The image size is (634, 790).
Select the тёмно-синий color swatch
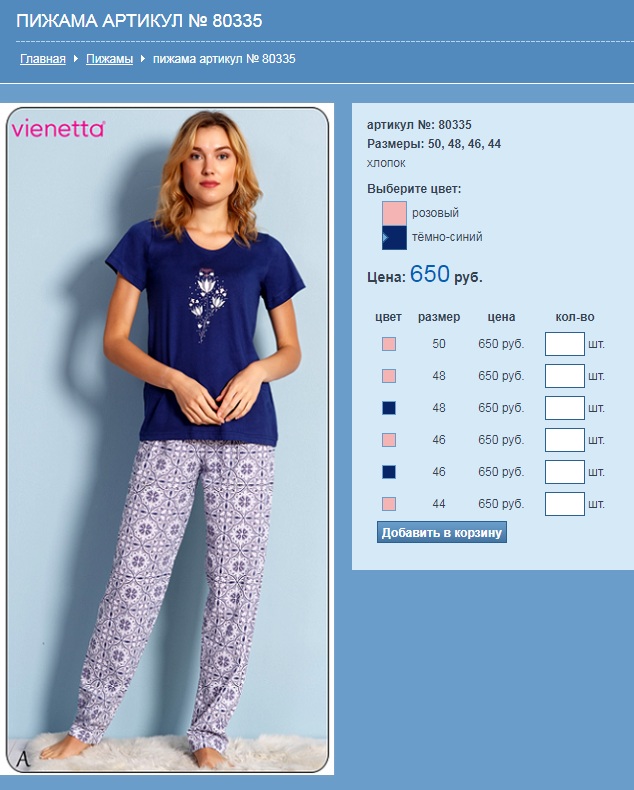coord(394,237)
